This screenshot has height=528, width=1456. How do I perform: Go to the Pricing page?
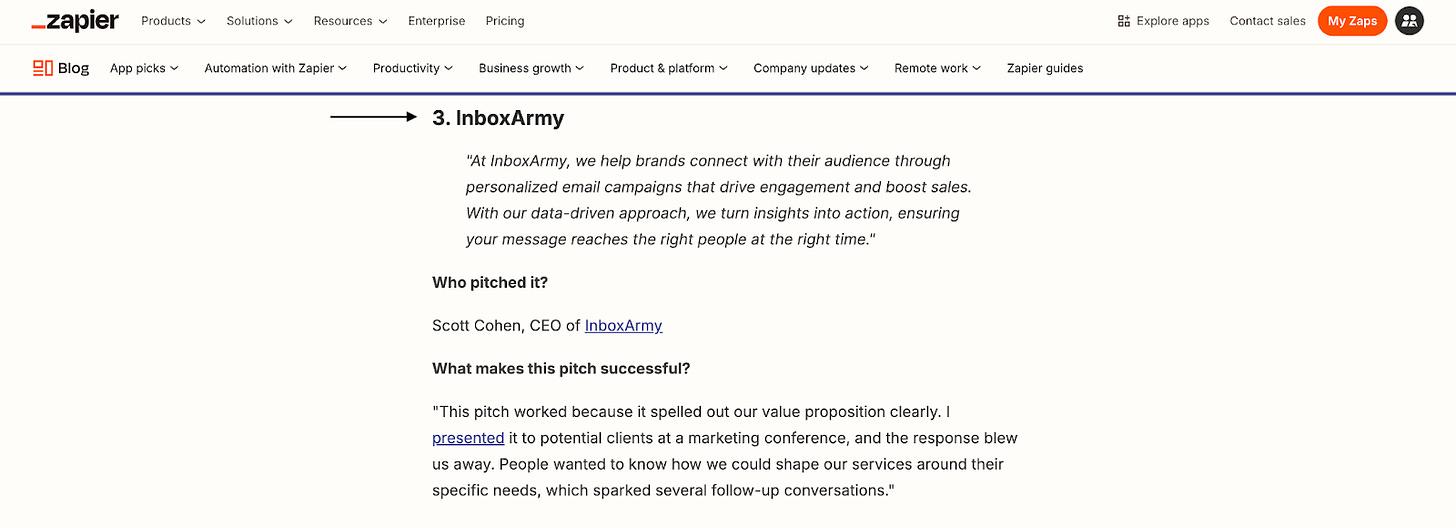click(505, 21)
